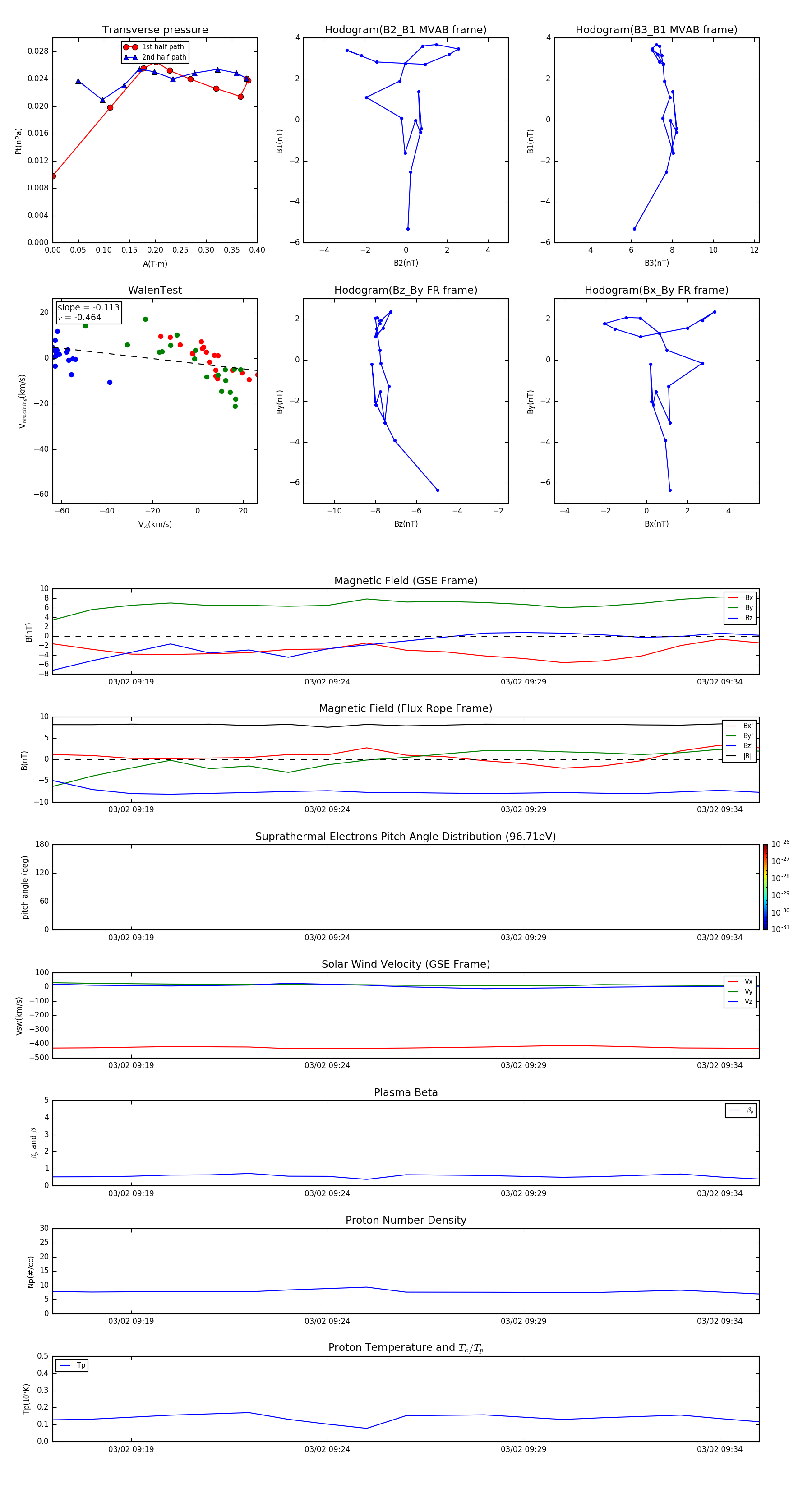Select the "2nd half path" legend entry

coord(156,57)
